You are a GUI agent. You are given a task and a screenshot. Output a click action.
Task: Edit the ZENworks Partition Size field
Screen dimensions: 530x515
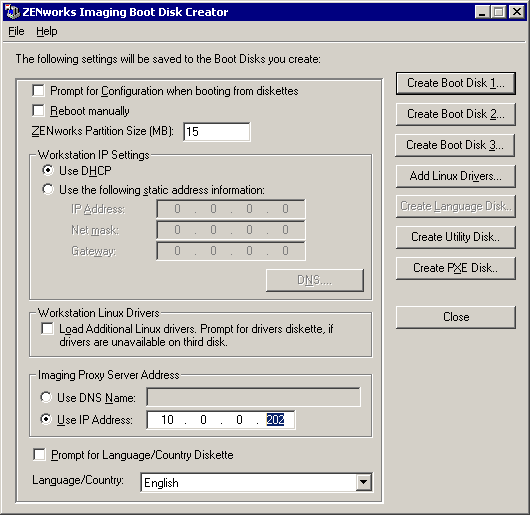click(217, 131)
